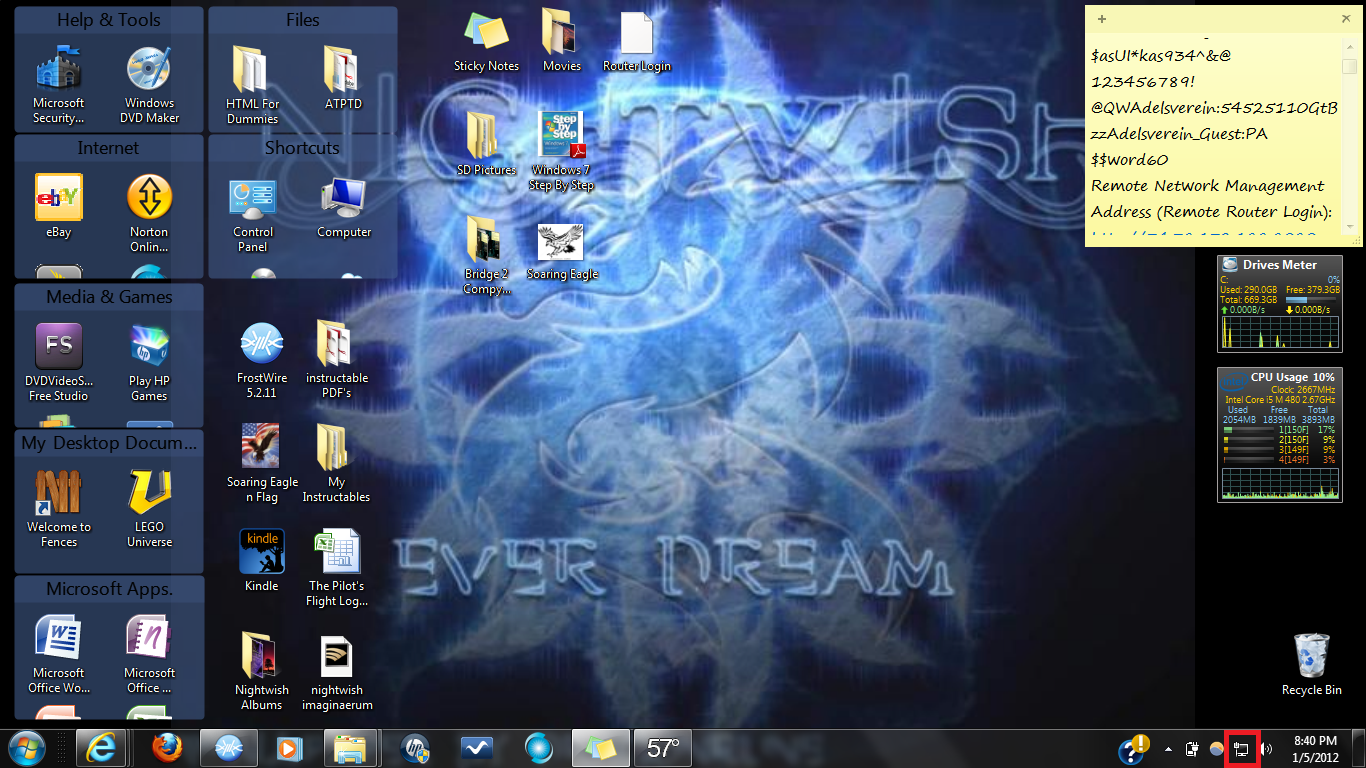1366x768 pixels.
Task: Click the Show desktop strip on the taskbar
Action: (x=1359, y=748)
